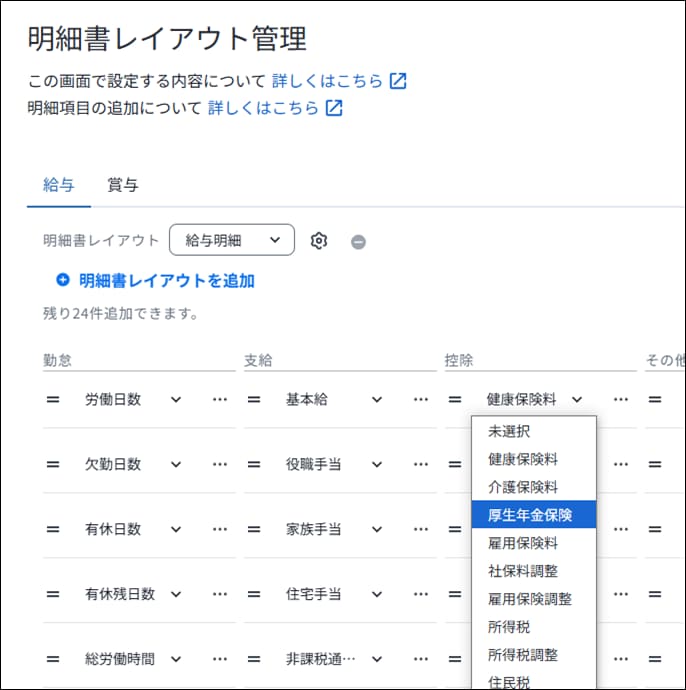The width and height of the screenshot is (686, 690).
Task: Click drag handle icon for 労働日数 row
Action: click(x=53, y=399)
